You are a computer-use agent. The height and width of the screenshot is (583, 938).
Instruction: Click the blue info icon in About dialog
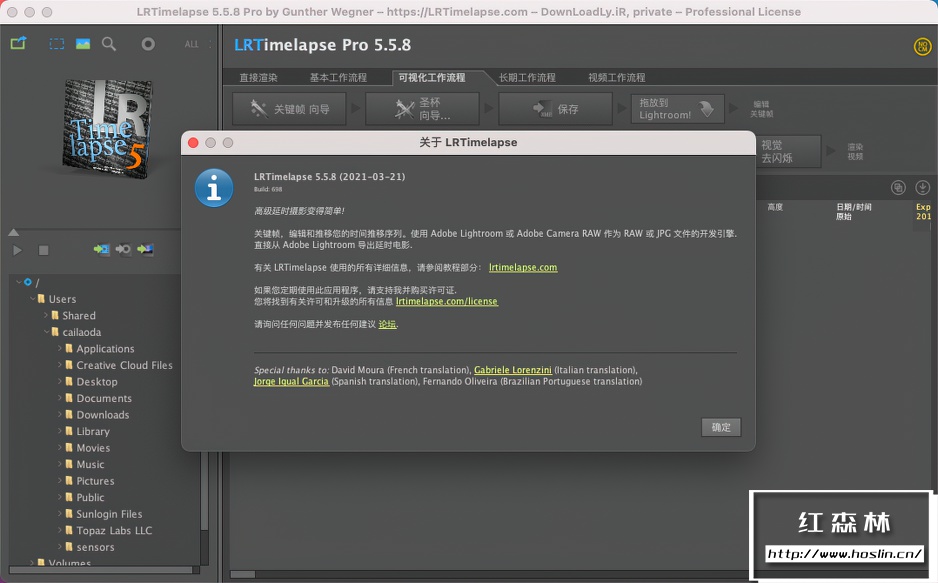point(214,188)
